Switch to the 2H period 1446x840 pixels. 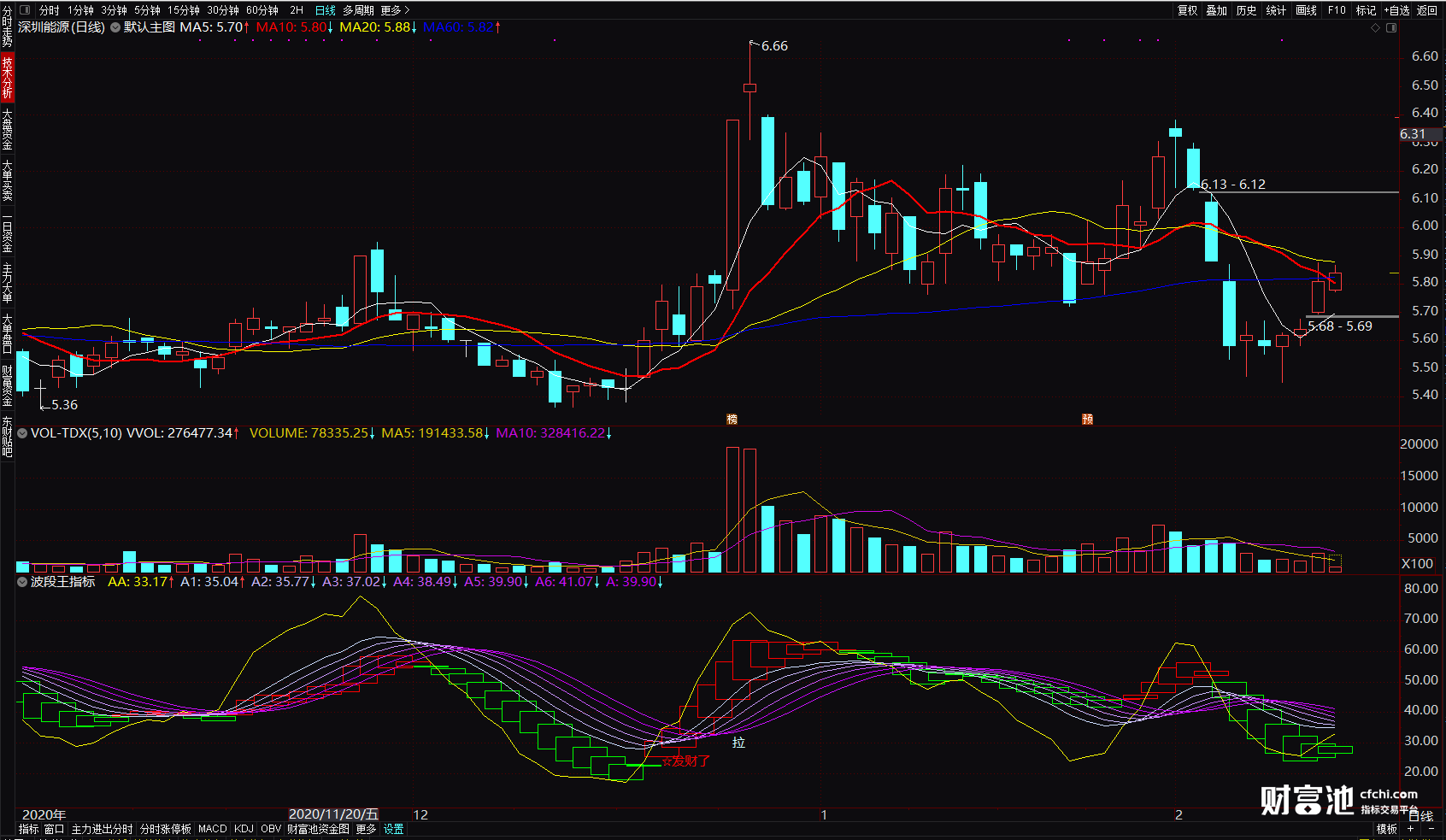297,10
